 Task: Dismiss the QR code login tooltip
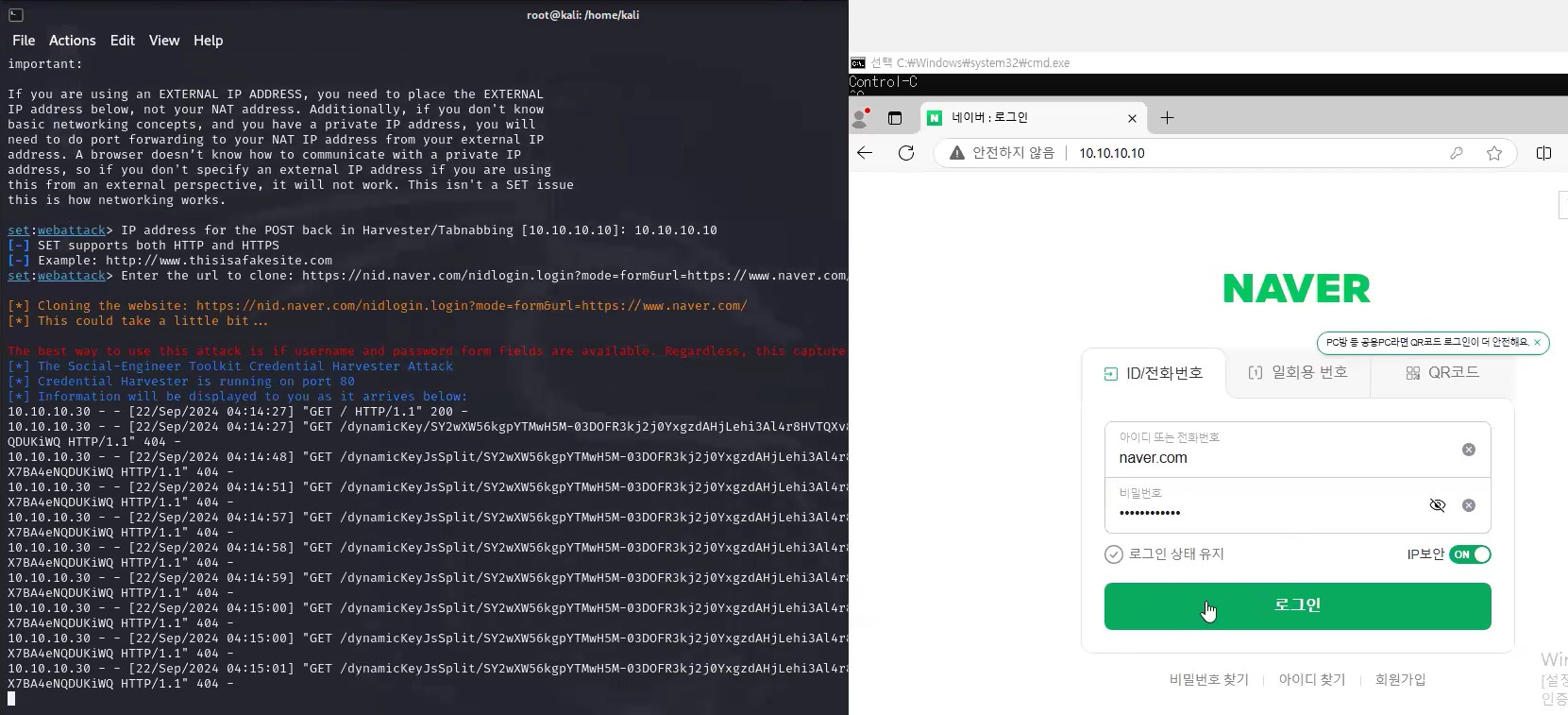[x=1537, y=342]
